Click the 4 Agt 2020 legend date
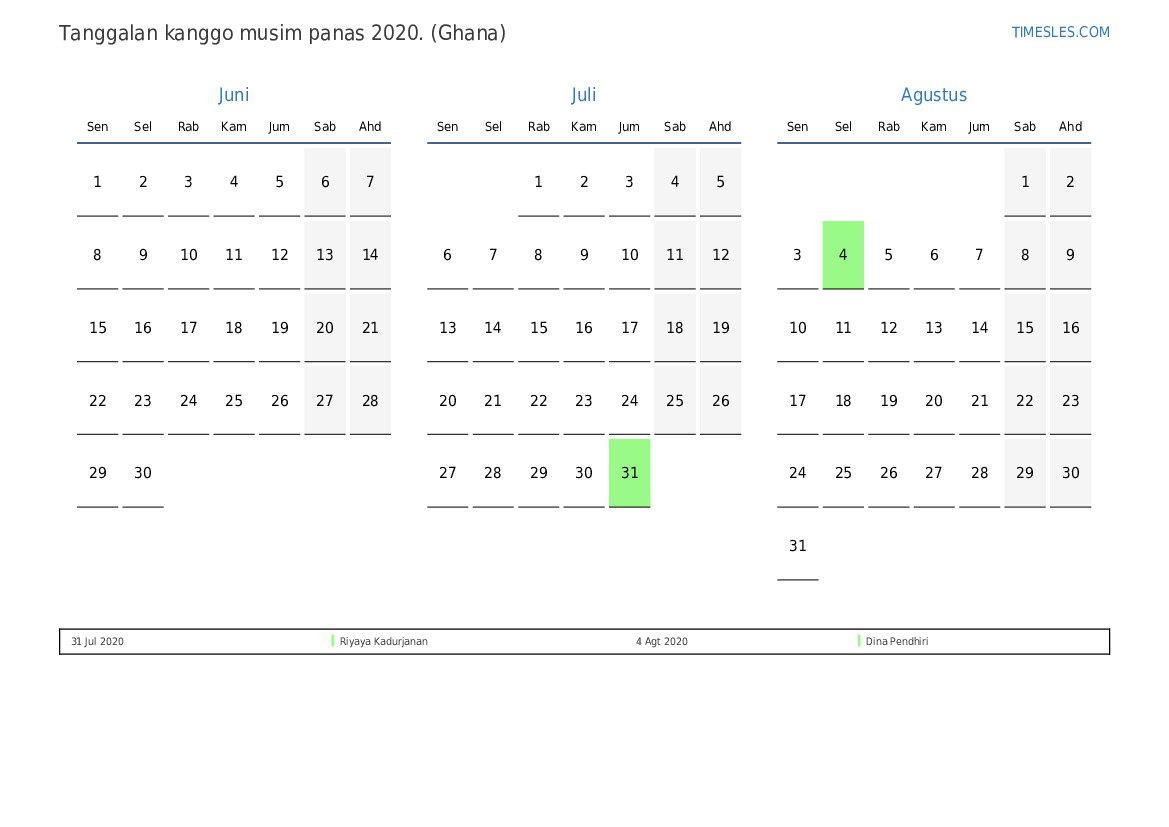 pyautogui.click(x=661, y=642)
